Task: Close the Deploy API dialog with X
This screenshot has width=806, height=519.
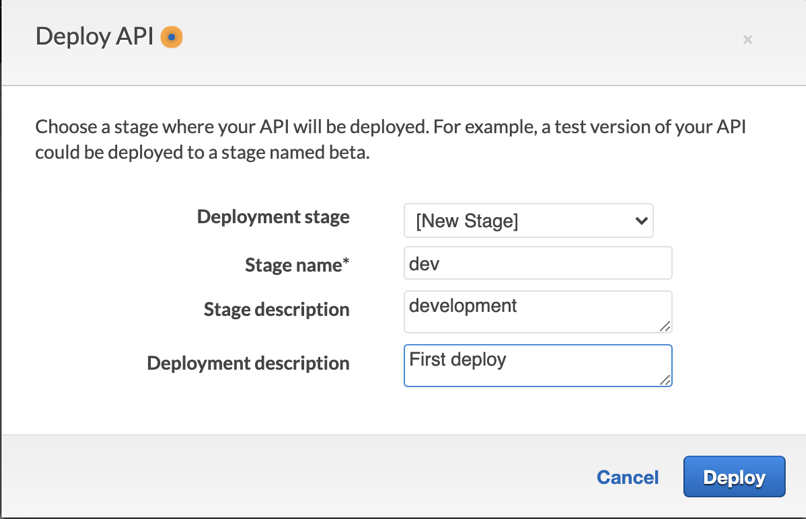Action: pyautogui.click(x=747, y=39)
